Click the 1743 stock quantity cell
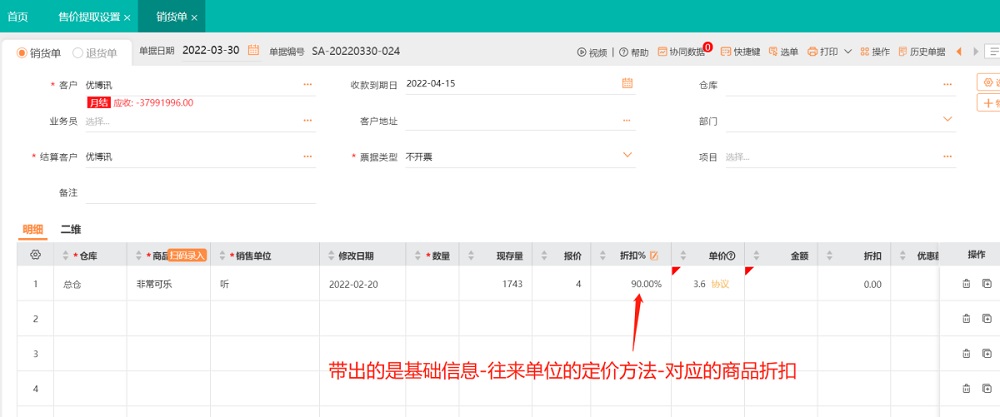 coord(496,284)
